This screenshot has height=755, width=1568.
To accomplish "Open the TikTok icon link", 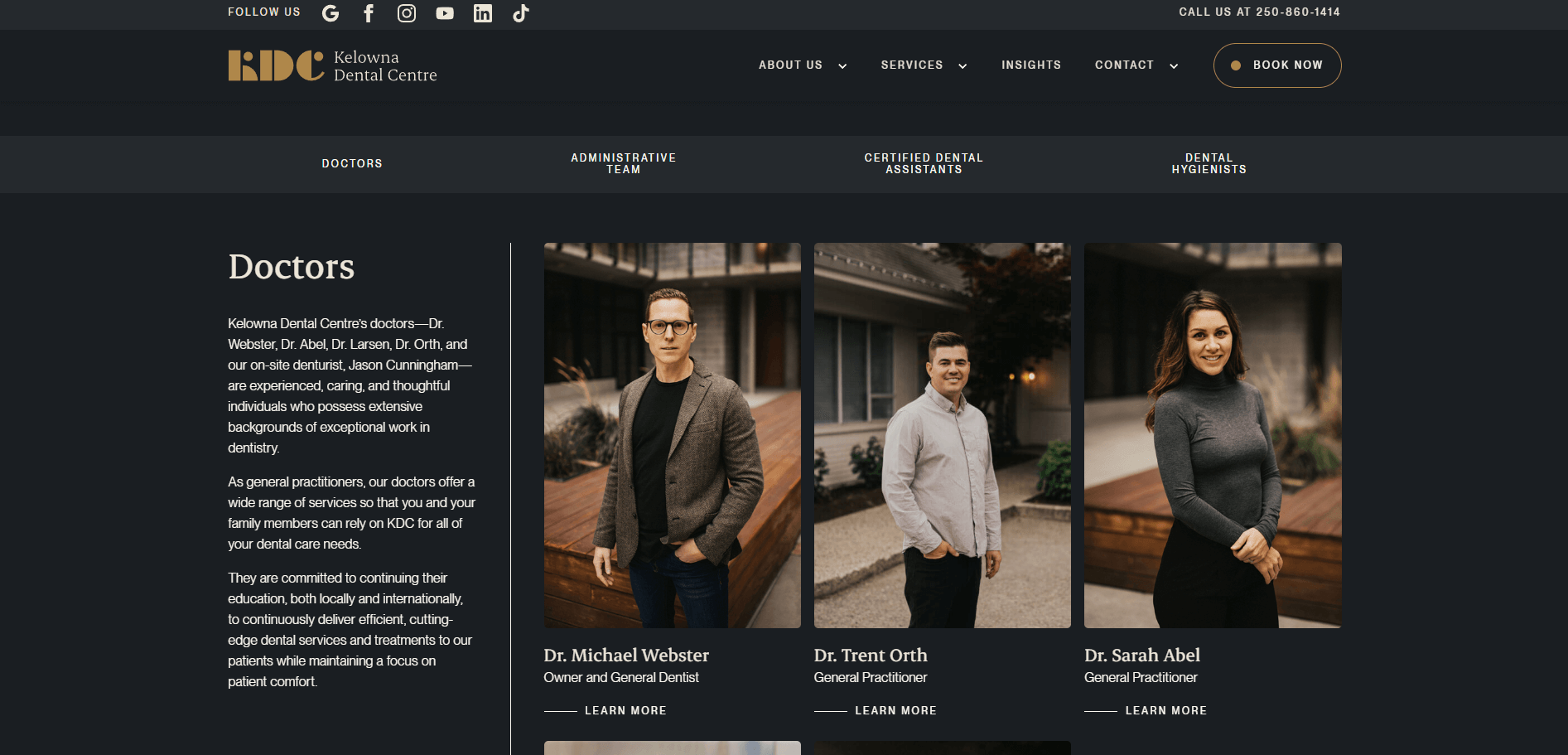I will pyautogui.click(x=521, y=13).
